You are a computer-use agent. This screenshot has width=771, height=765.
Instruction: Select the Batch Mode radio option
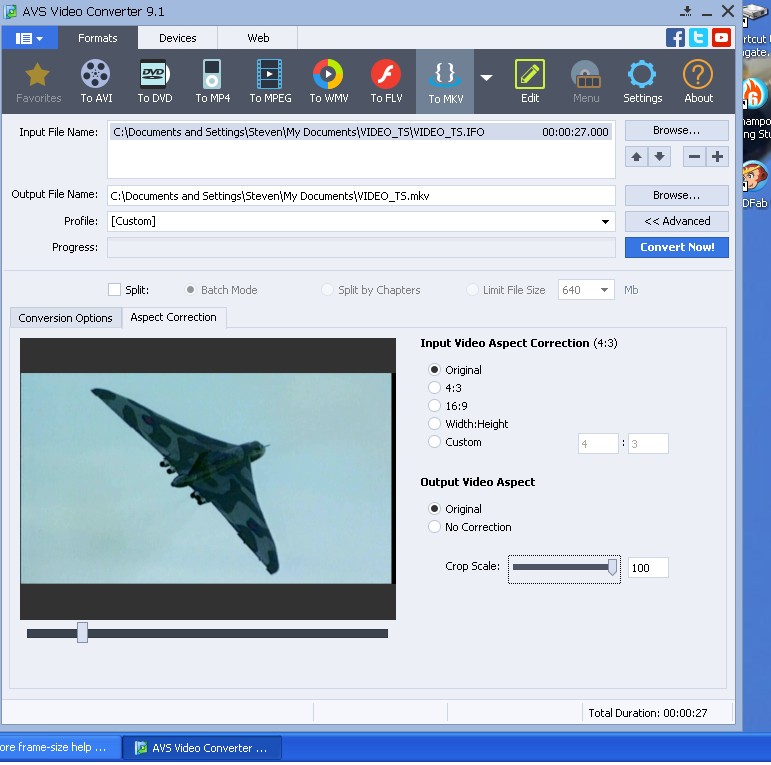190,290
